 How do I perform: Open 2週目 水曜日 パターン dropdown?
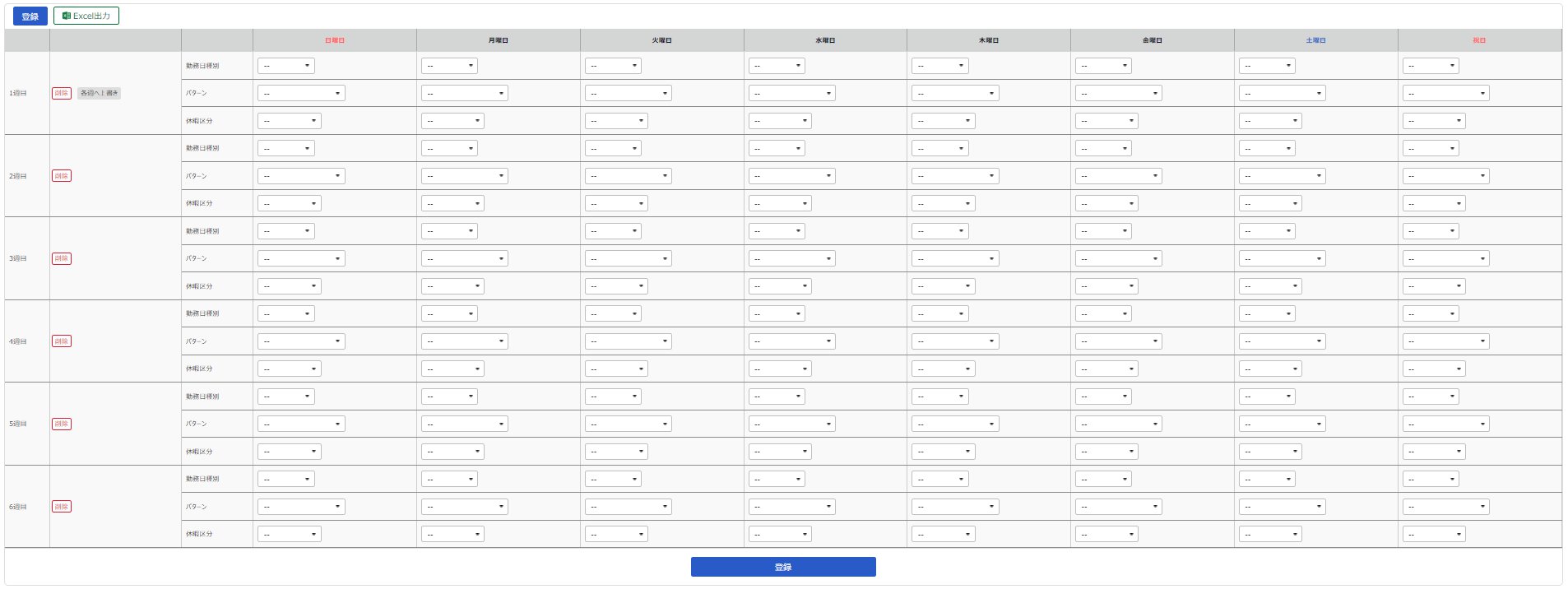coord(791,176)
